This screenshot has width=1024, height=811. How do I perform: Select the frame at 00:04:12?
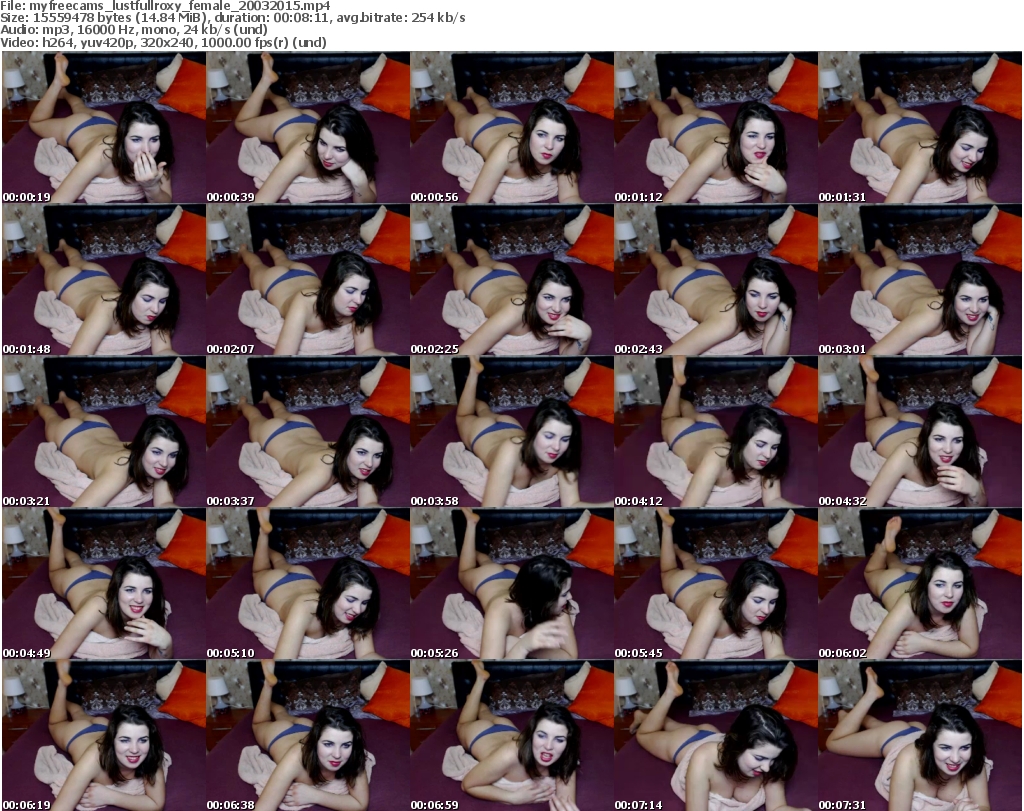716,432
